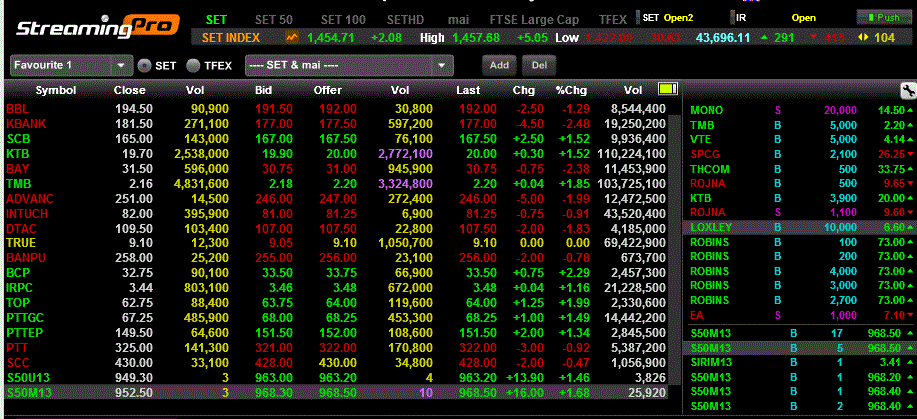Select the BCP symbol
Viewport: 917px width, 419px height.
click(x=18, y=273)
